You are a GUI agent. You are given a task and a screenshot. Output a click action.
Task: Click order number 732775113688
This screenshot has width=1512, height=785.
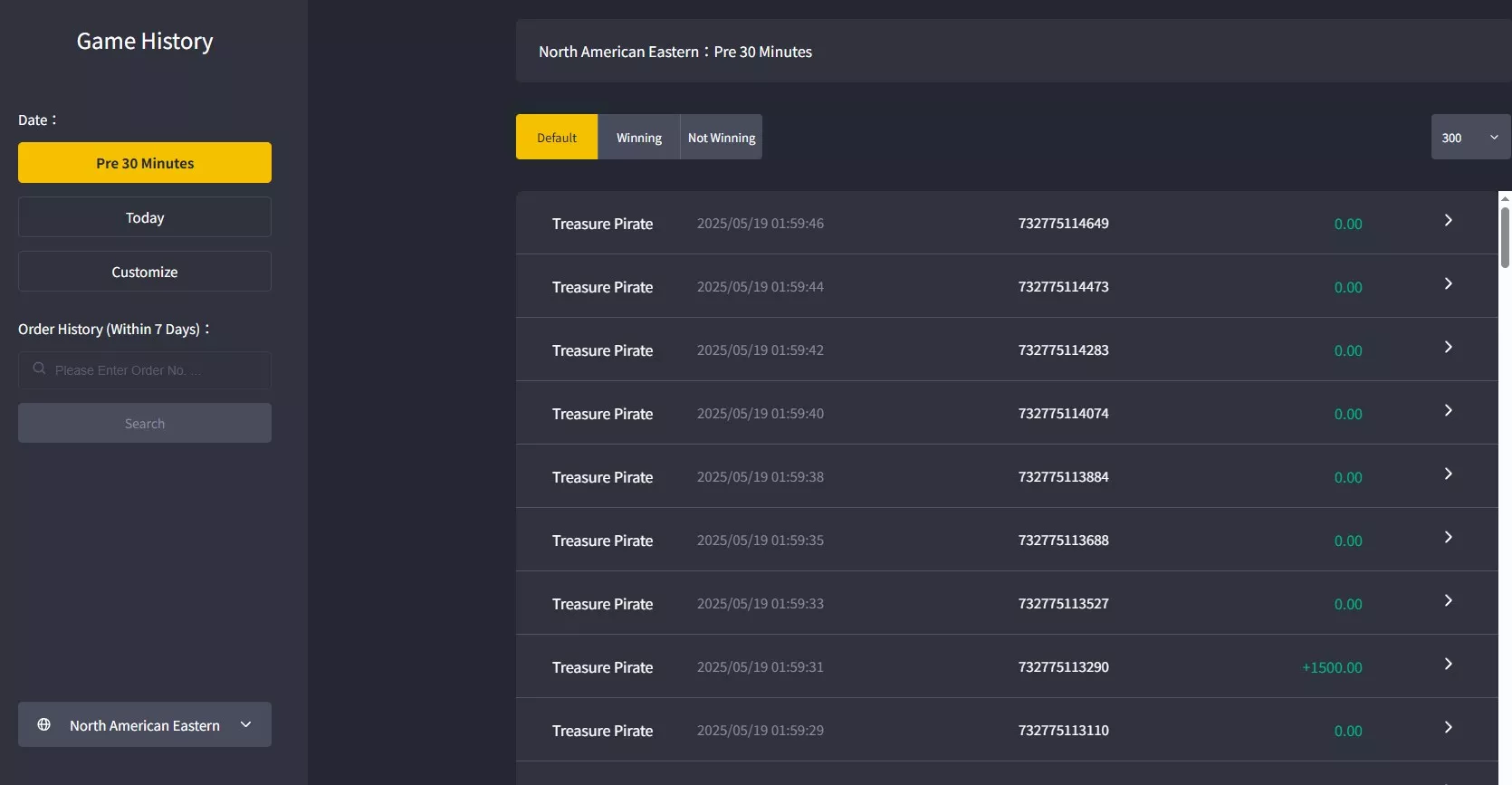click(1063, 541)
